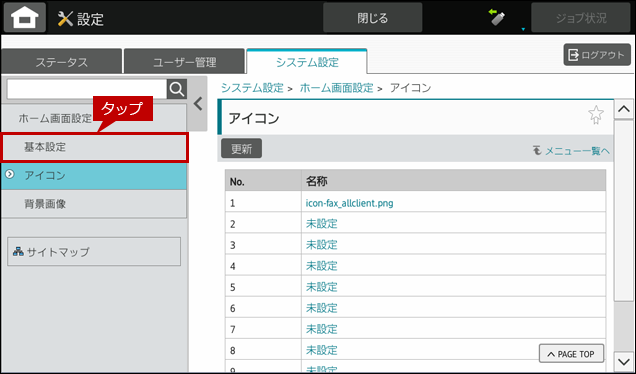Click the ログアウト logout button
Viewport: 636px width, 374px height.
[597, 55]
